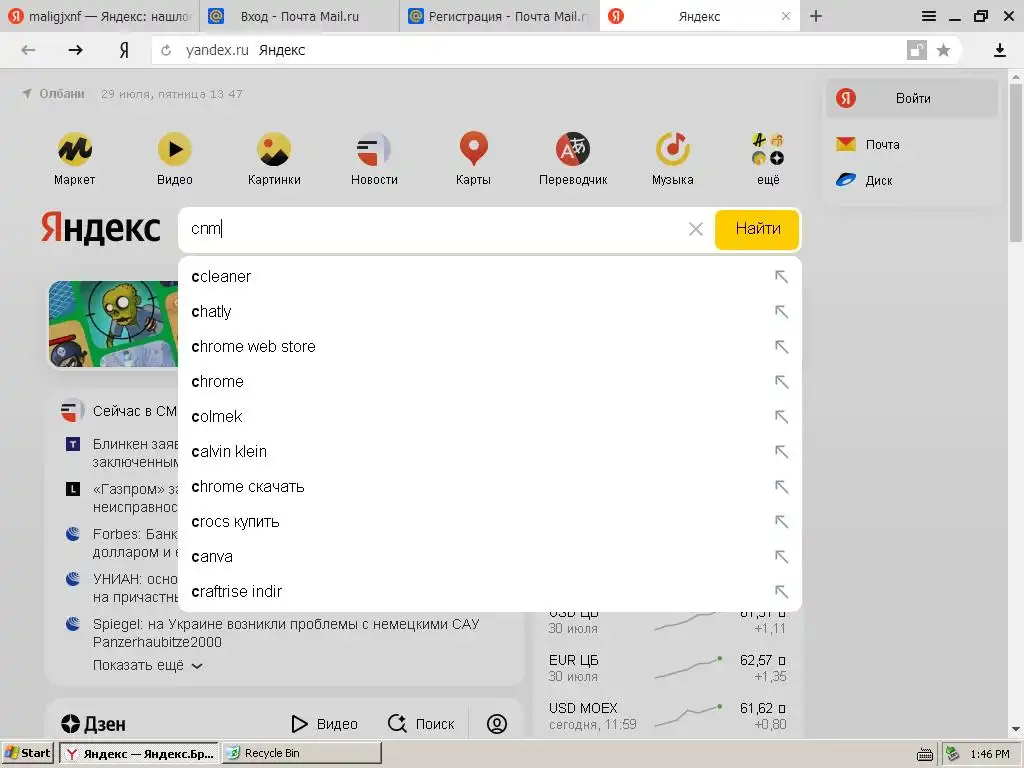Clear the search field with the X icon
This screenshot has width=1024, height=768.
point(696,229)
